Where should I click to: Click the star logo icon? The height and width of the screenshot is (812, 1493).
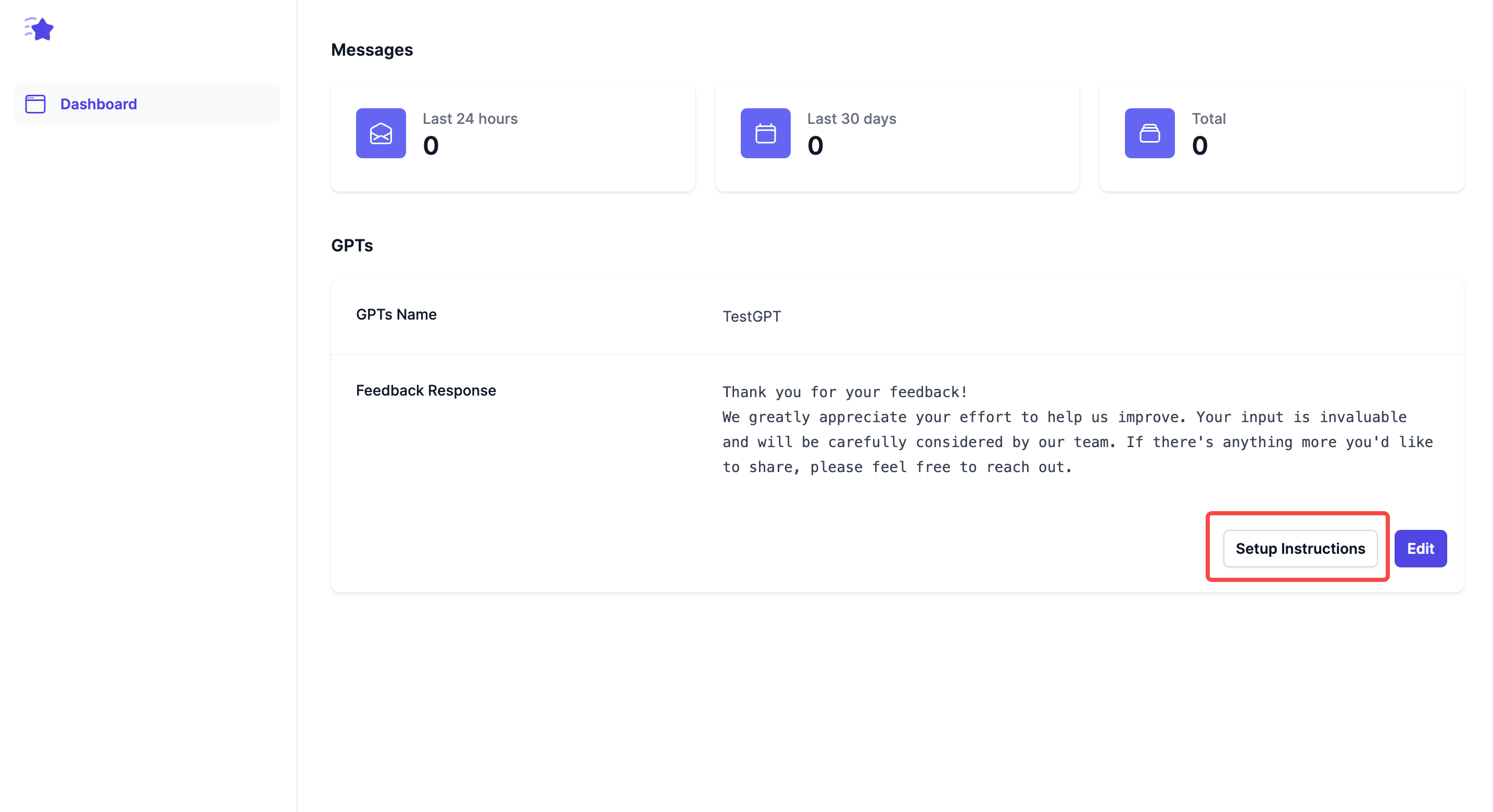point(40,29)
